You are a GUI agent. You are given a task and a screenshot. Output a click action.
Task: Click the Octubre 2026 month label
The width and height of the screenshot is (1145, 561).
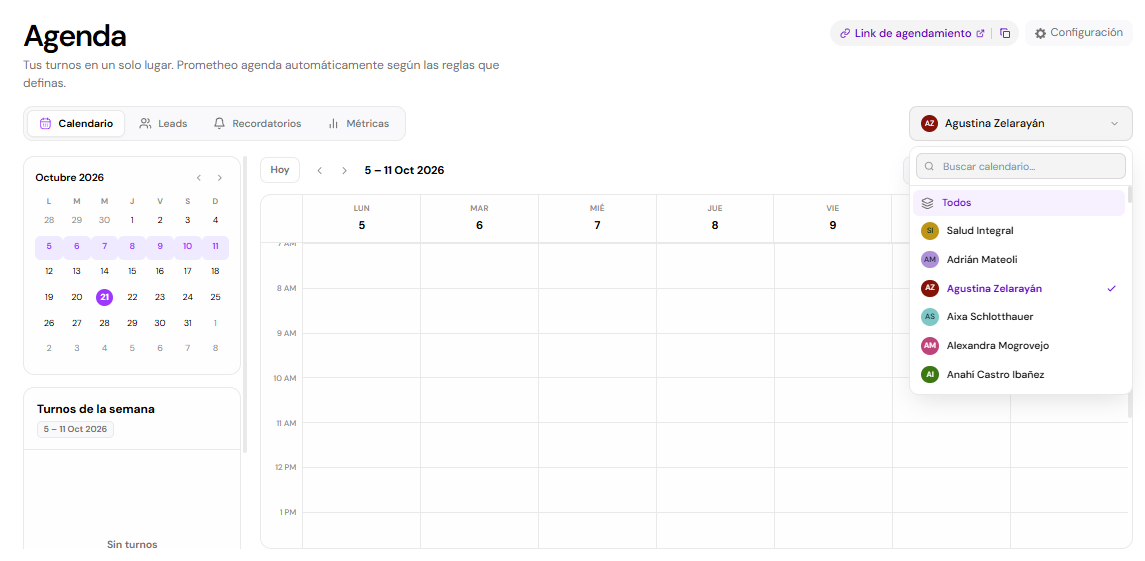(69, 178)
